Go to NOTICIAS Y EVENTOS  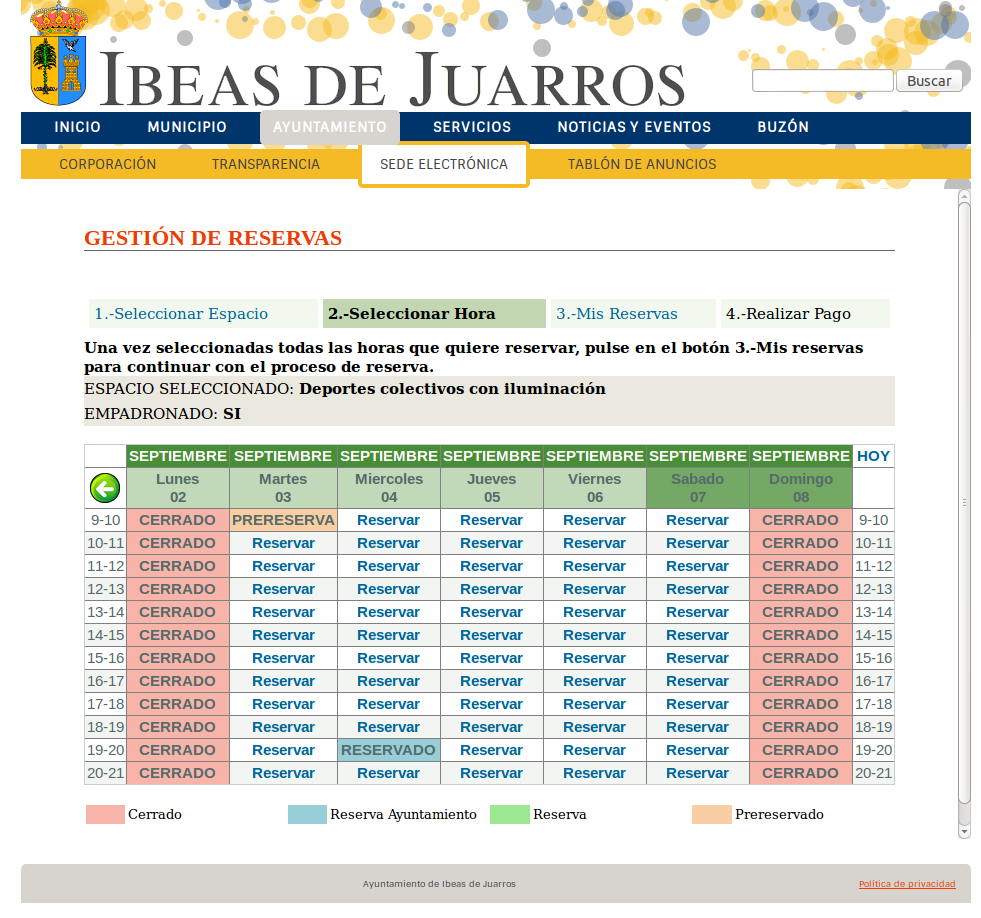coord(634,127)
